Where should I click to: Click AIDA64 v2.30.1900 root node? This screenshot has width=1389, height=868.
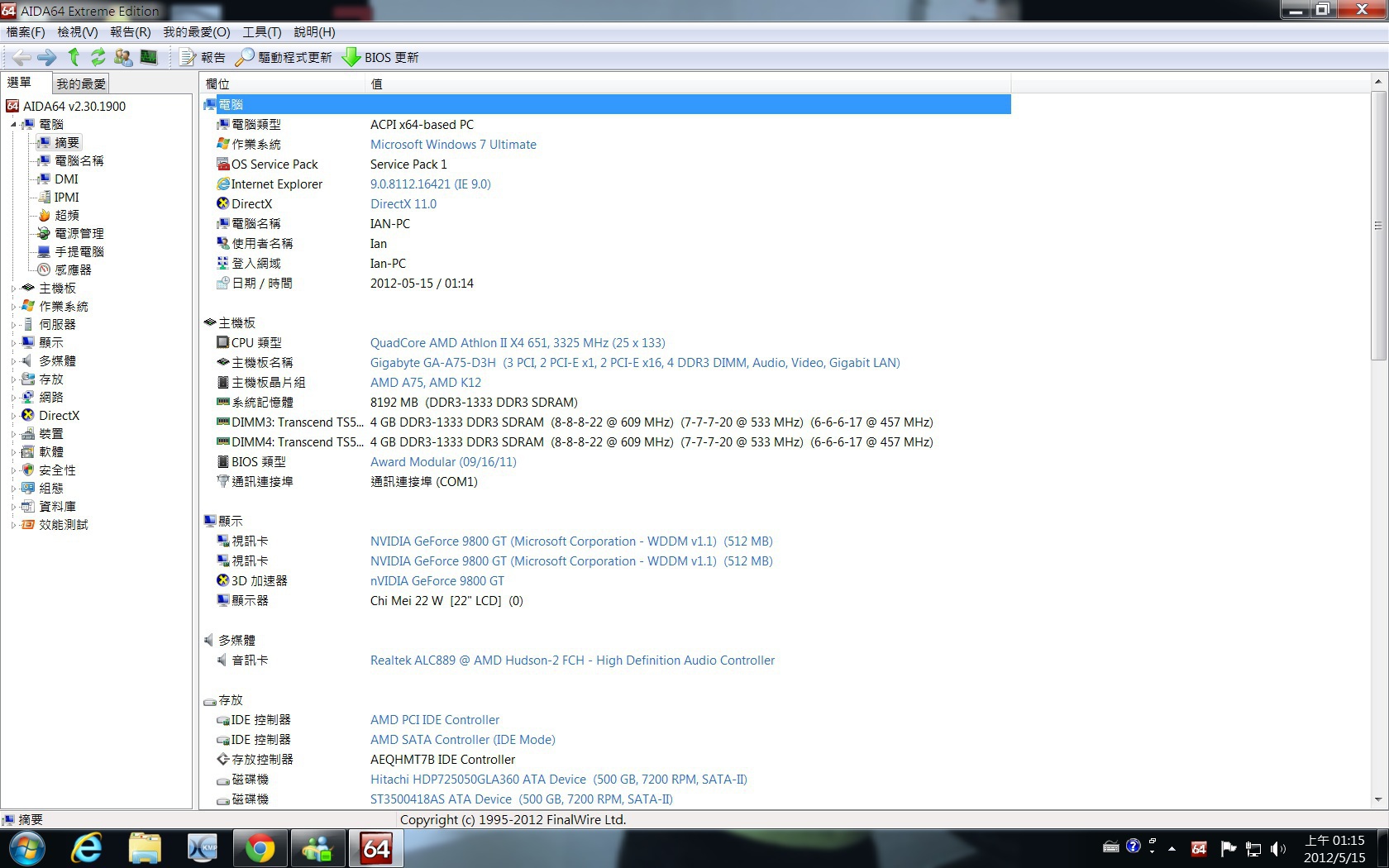(74, 107)
